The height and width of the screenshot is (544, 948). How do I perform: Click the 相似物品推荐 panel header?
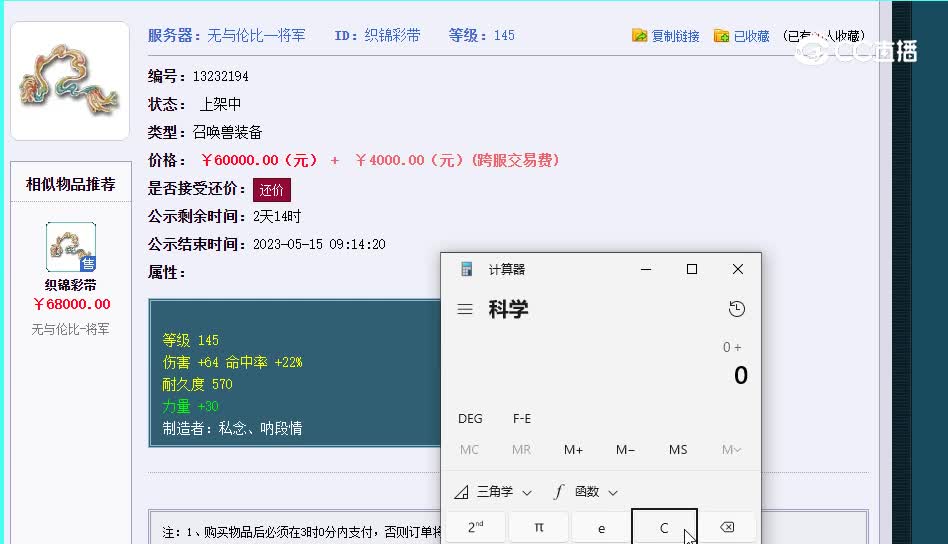pyautogui.click(x=71, y=184)
